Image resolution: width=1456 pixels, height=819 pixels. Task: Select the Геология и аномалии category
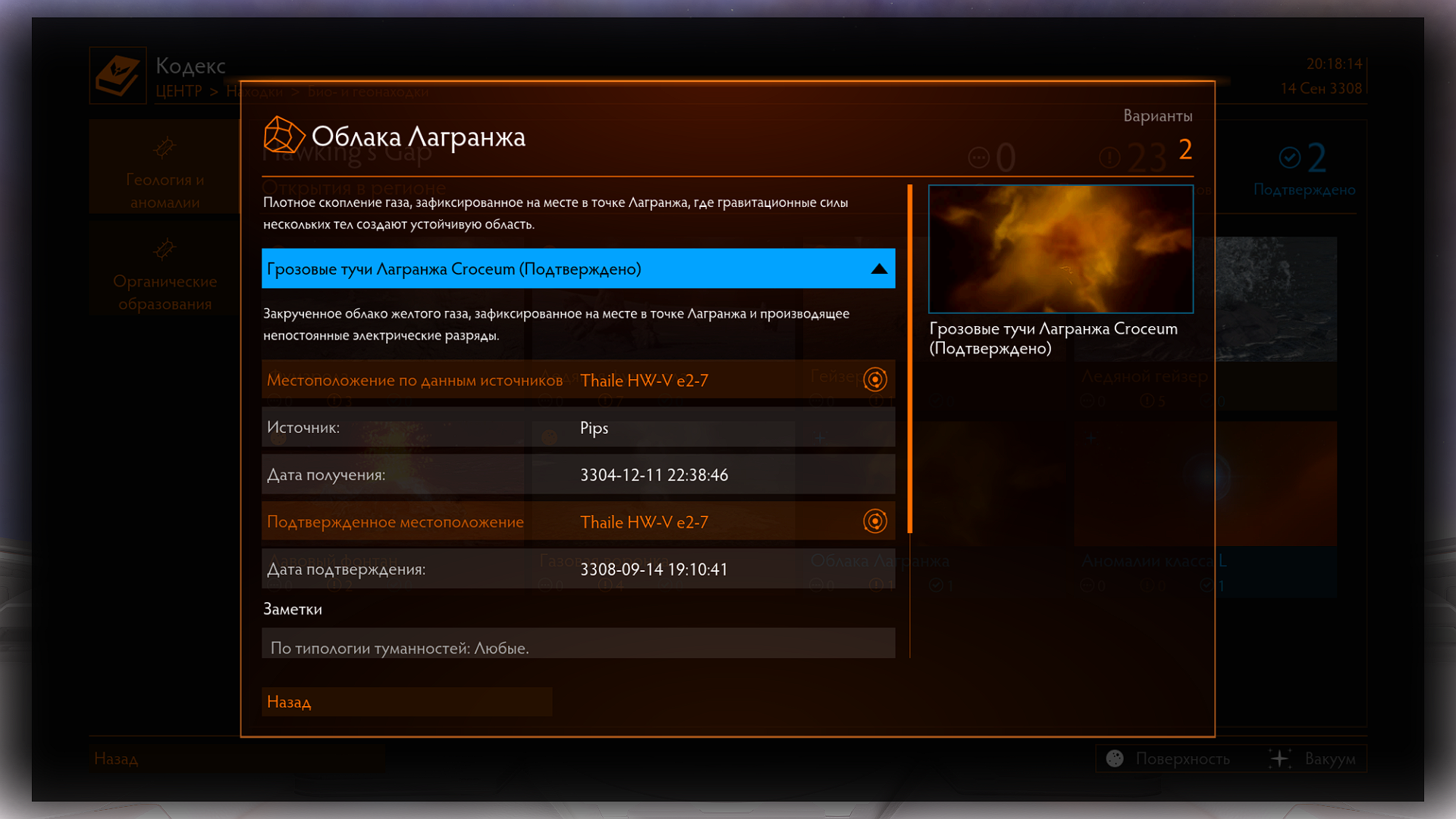[165, 166]
